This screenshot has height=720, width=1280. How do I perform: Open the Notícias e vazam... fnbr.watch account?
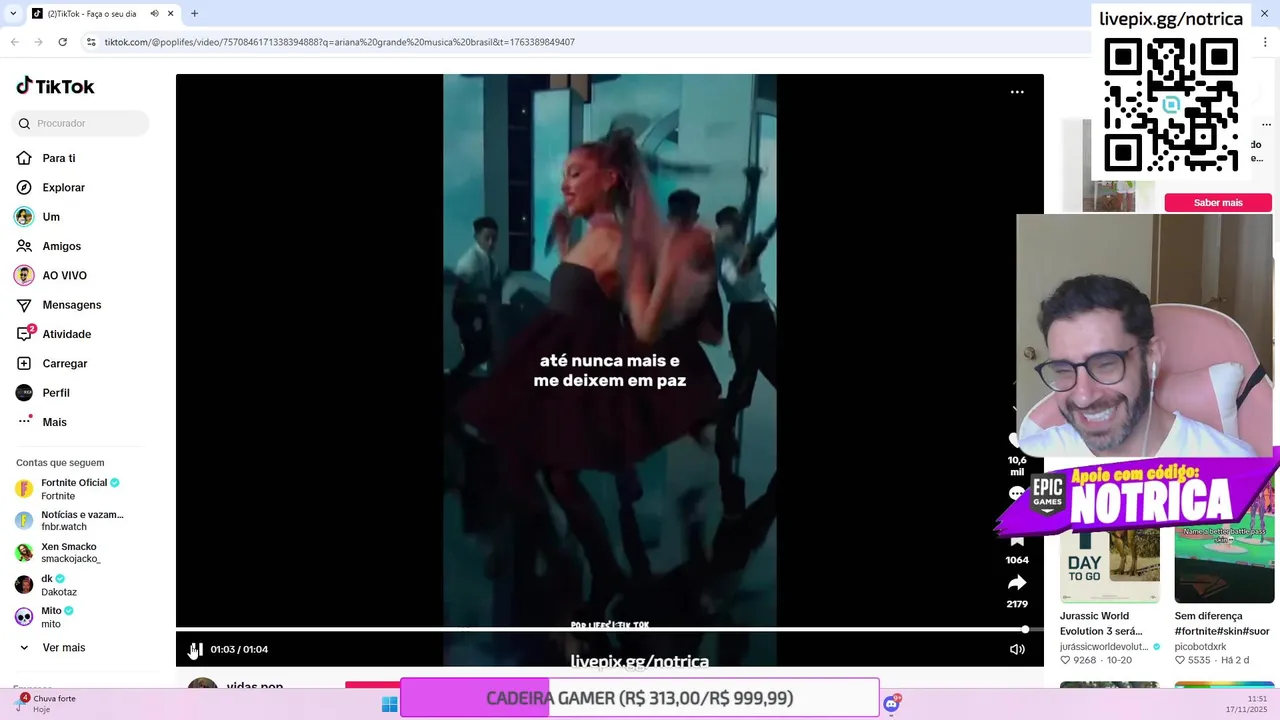pos(70,520)
